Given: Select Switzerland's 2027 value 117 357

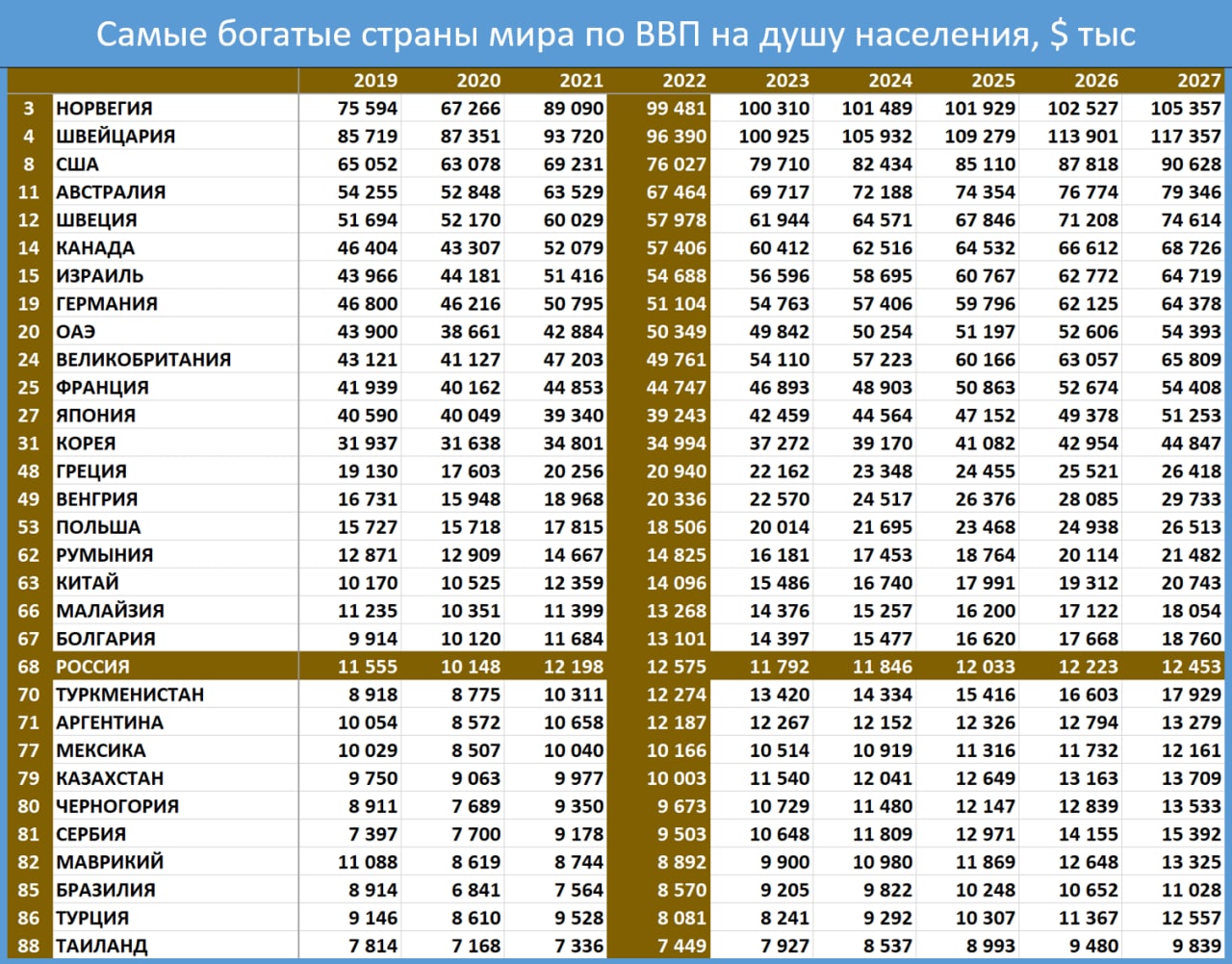Looking at the screenshot, I should pos(1185,137).
